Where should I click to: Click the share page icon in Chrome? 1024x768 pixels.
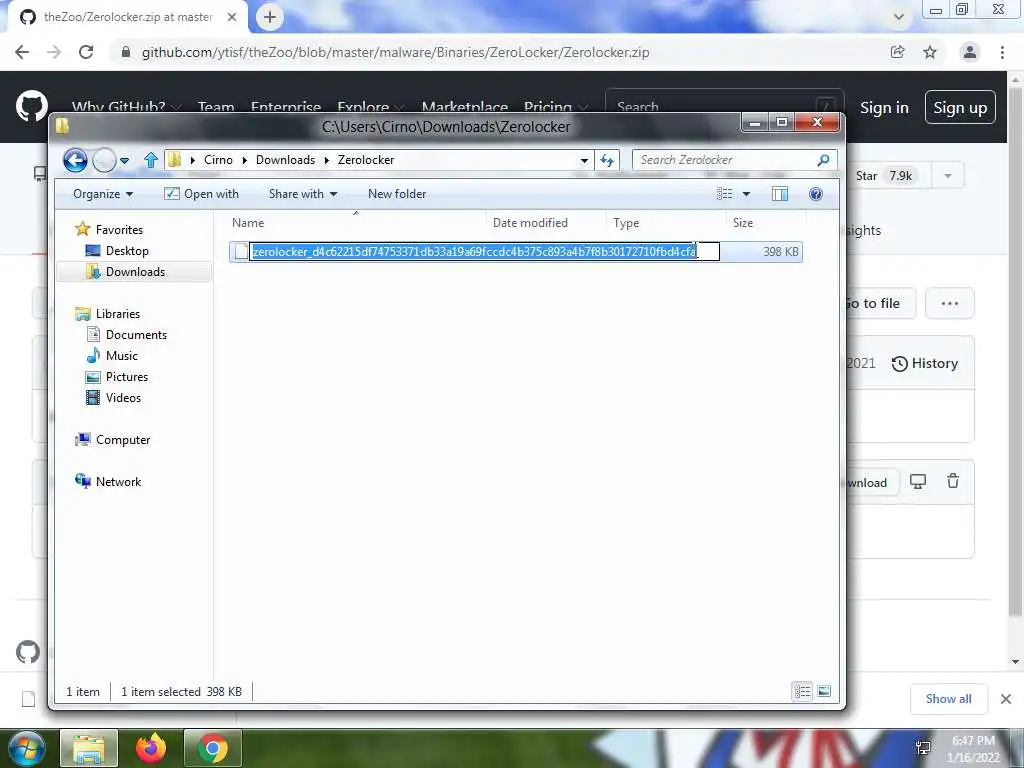point(898,52)
